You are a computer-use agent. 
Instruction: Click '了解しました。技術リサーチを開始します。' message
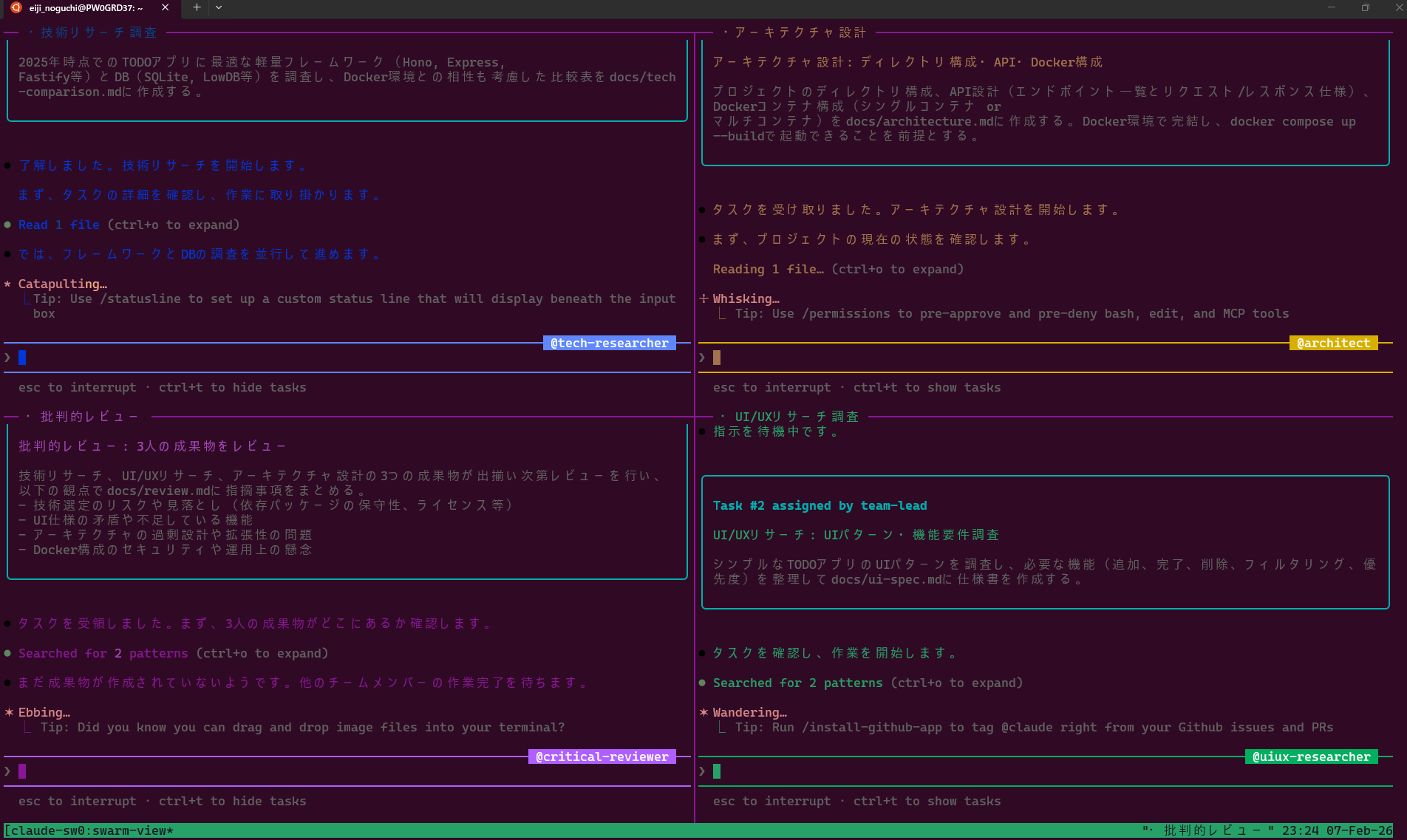coord(162,165)
